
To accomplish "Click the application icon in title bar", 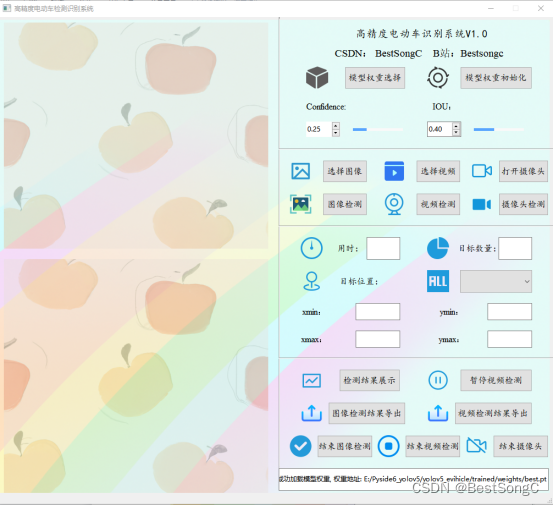I will pos(7,8).
